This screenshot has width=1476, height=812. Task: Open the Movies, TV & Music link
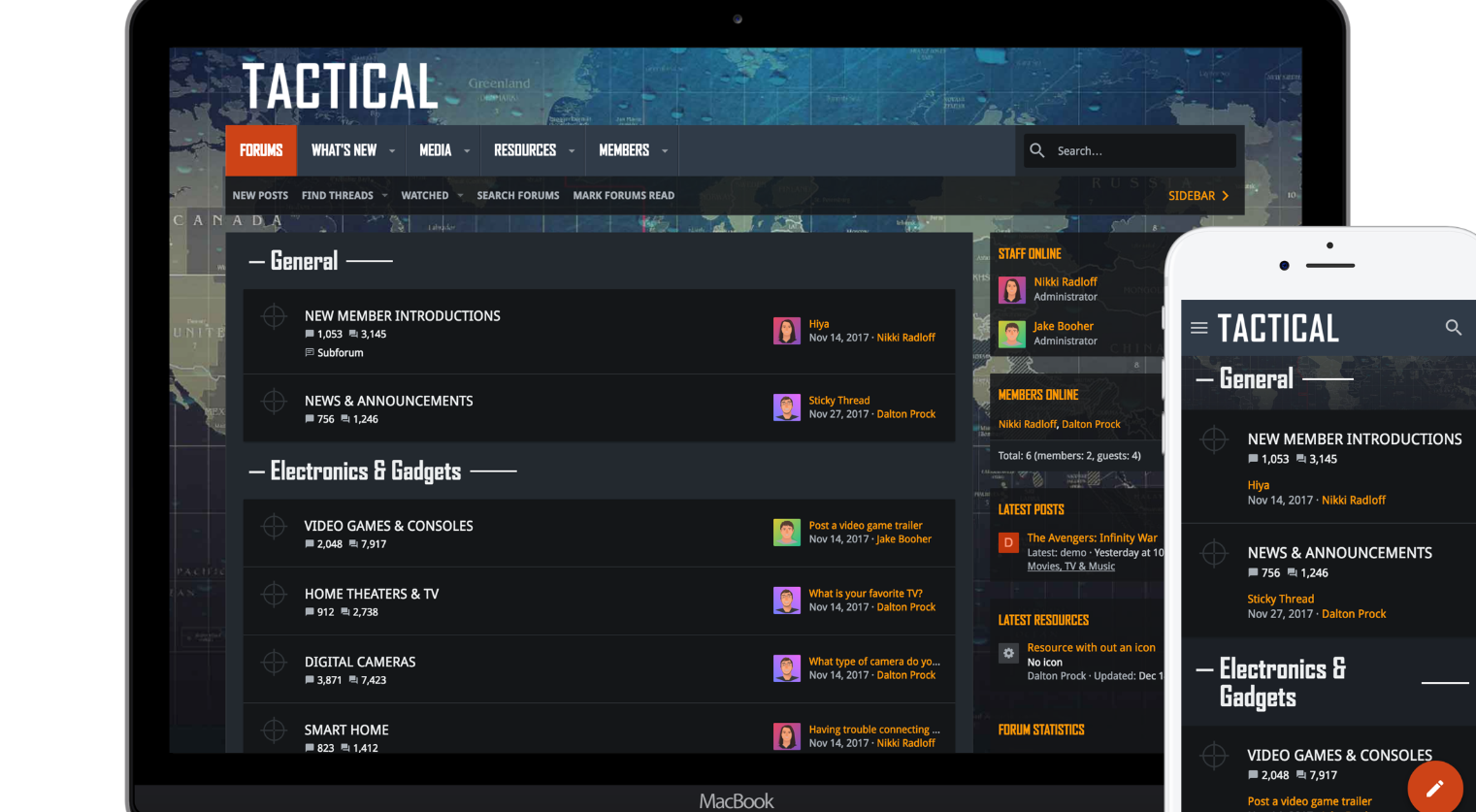(1071, 567)
